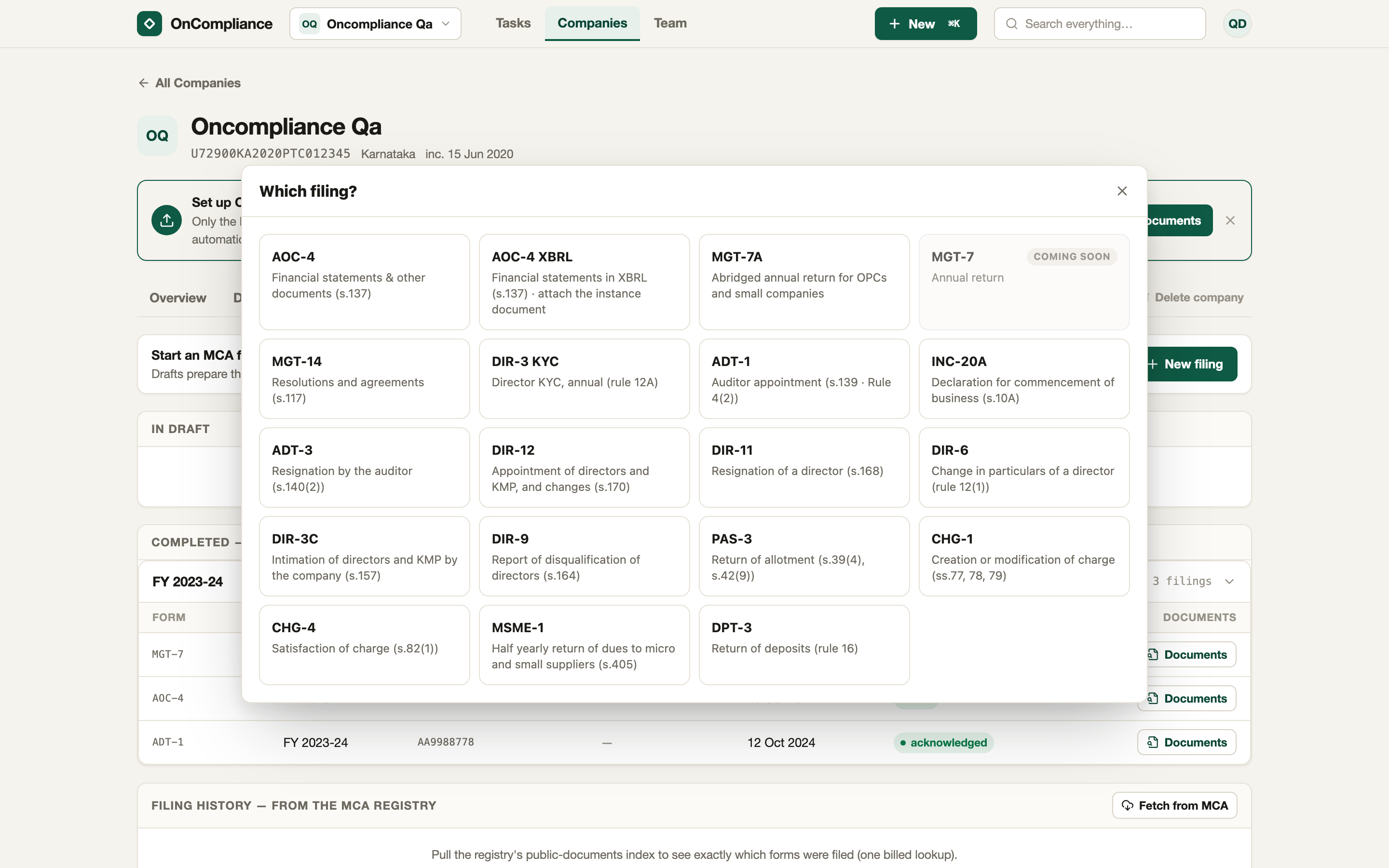Close the Which filing dialog
Viewport: 1389px width, 868px height.
tap(1122, 191)
